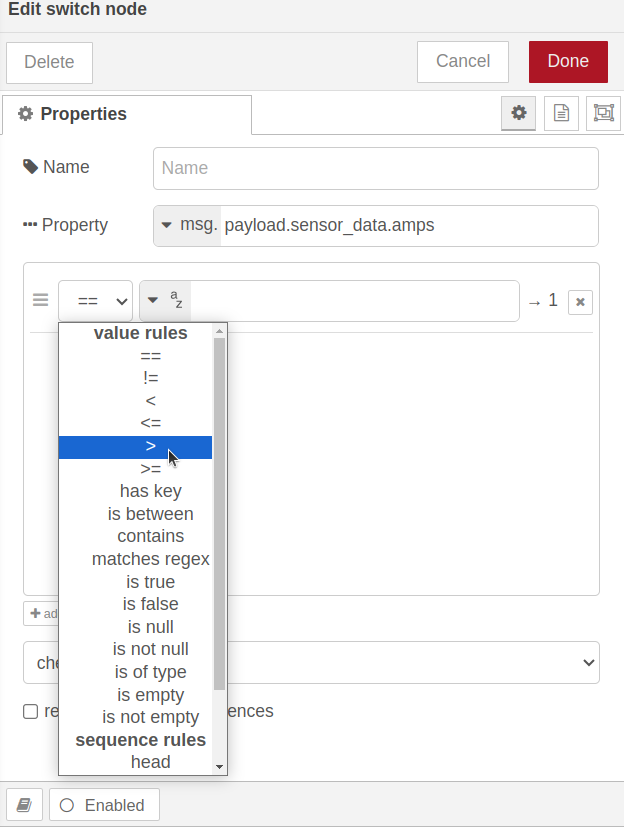Choose the 'is false' rule
Viewport: 624px width, 829px height.
coord(135,604)
